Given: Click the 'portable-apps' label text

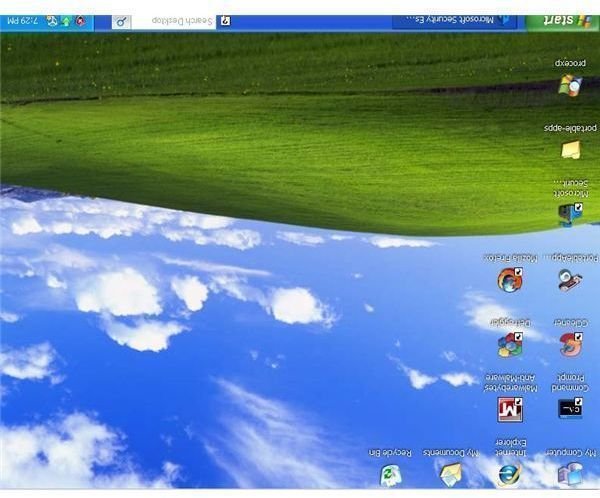Looking at the screenshot, I should [x=570, y=127].
